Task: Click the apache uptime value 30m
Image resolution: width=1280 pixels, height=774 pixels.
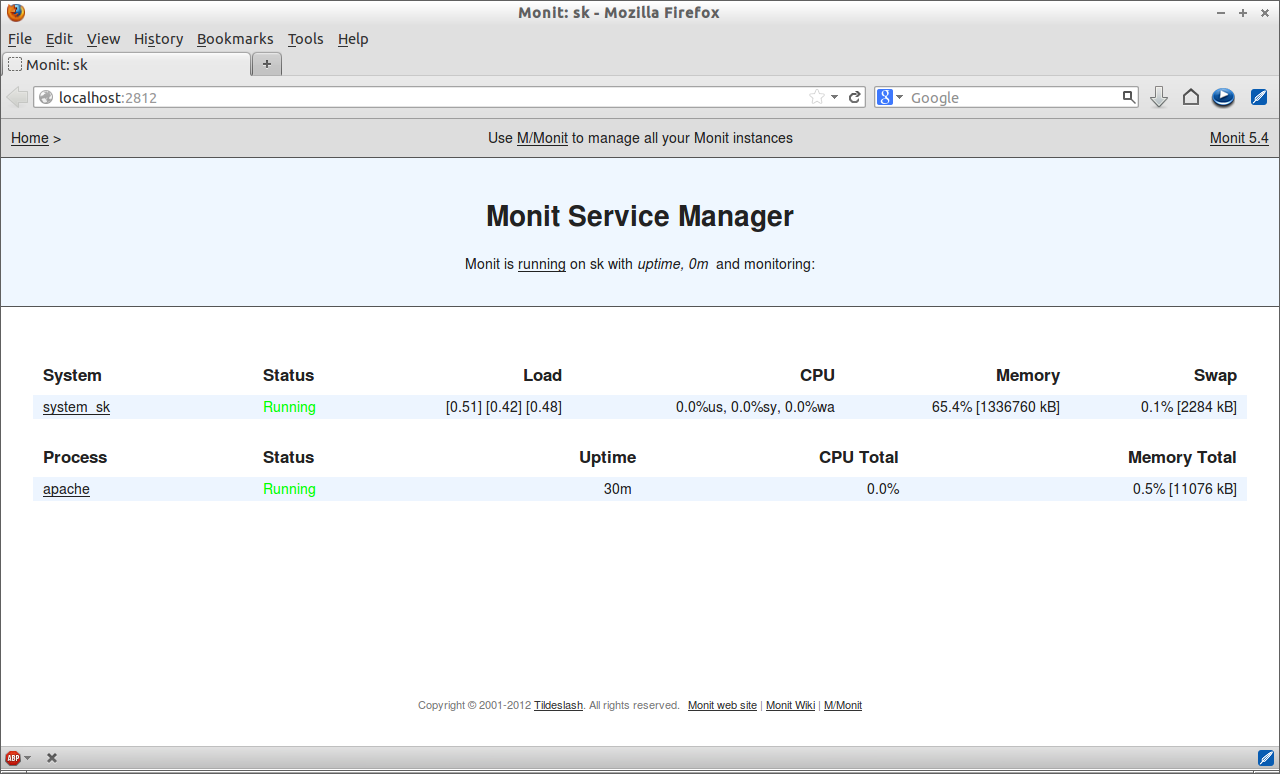Action: (618, 489)
